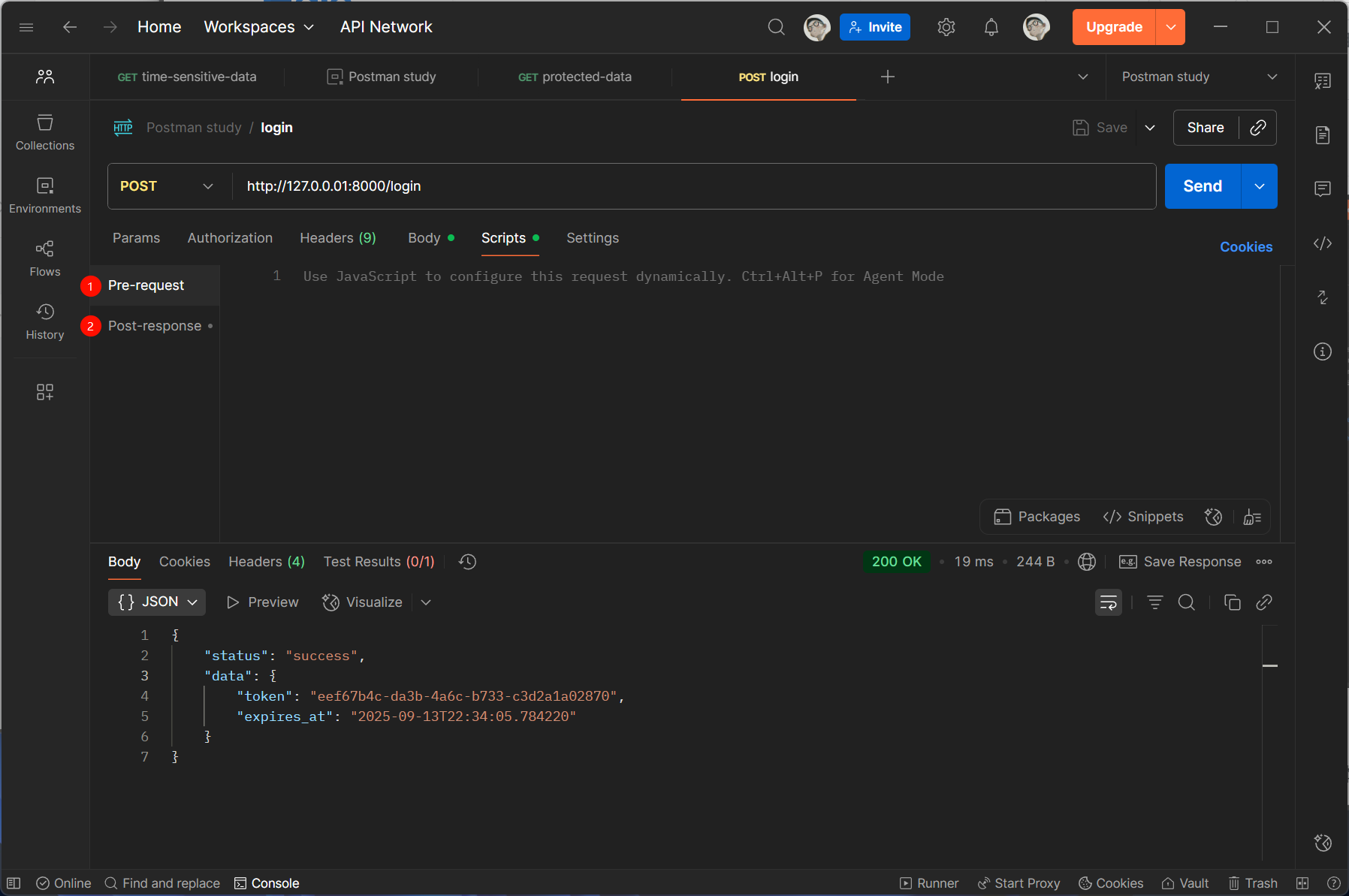This screenshot has width=1349, height=896.
Task: Open the request info icon in the right sidebar
Action: click(1323, 351)
